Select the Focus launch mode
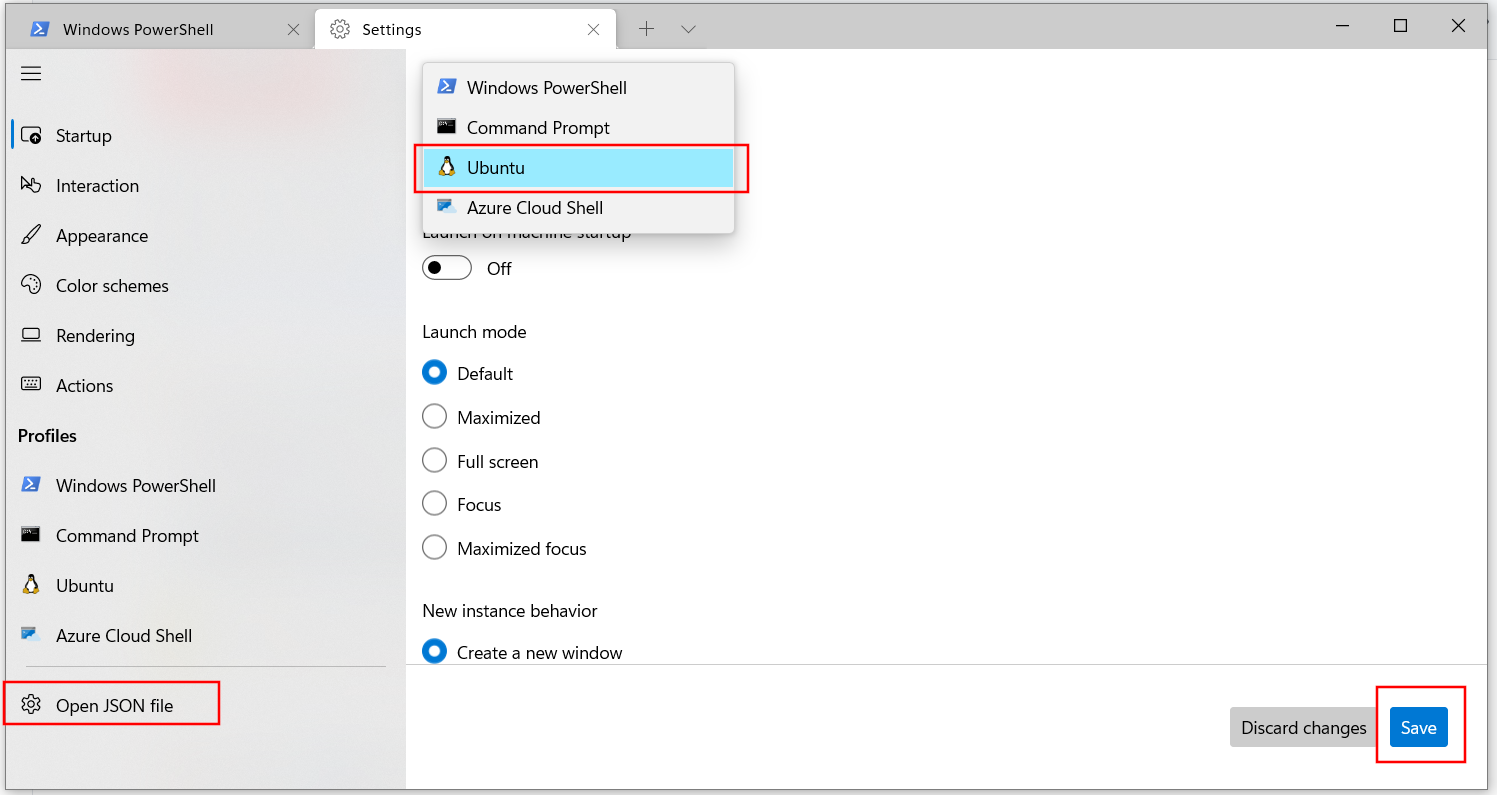 point(434,504)
